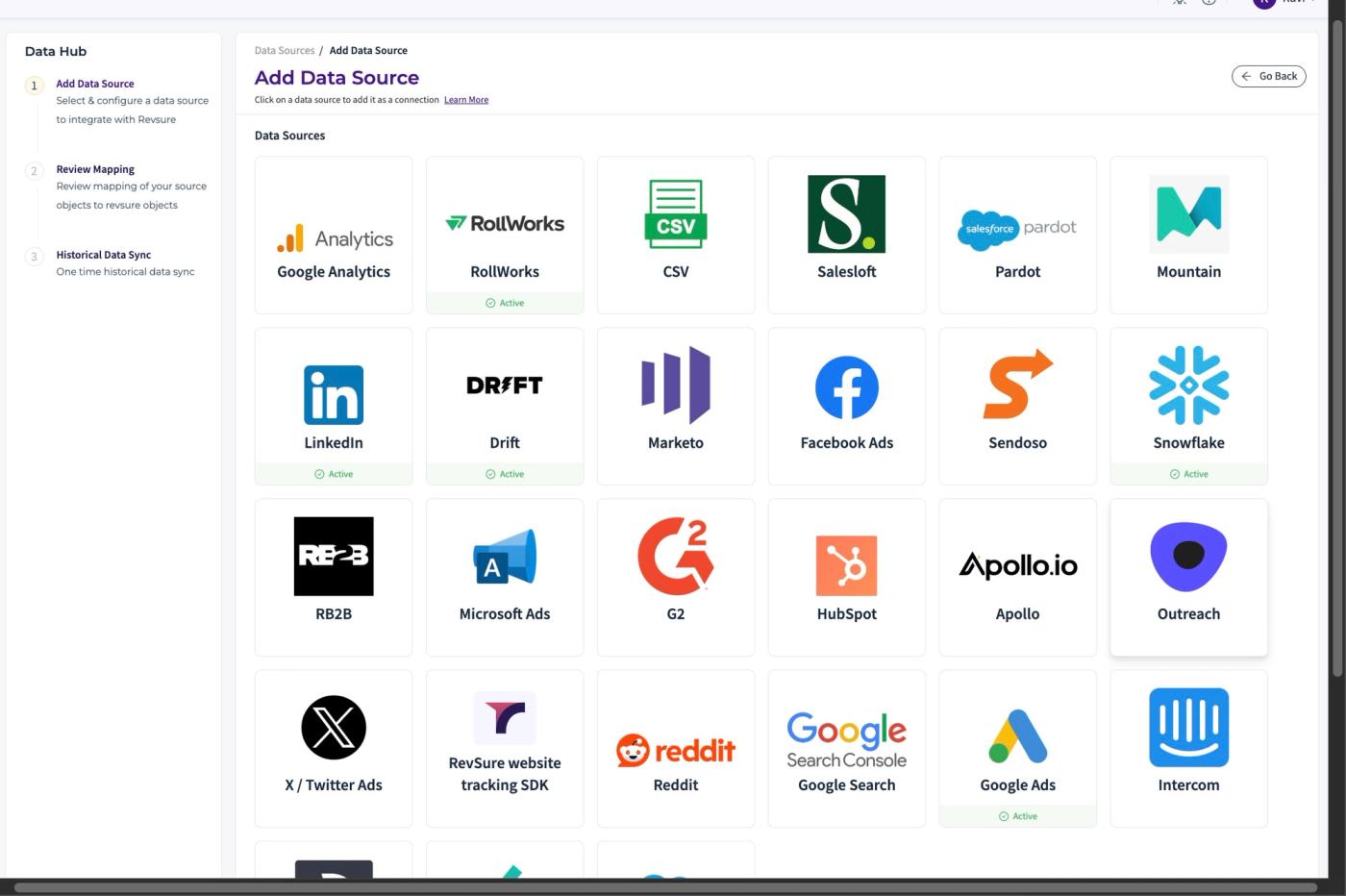Select the RollWorks logo
The height and width of the screenshot is (896, 1346).
pyautogui.click(x=505, y=224)
